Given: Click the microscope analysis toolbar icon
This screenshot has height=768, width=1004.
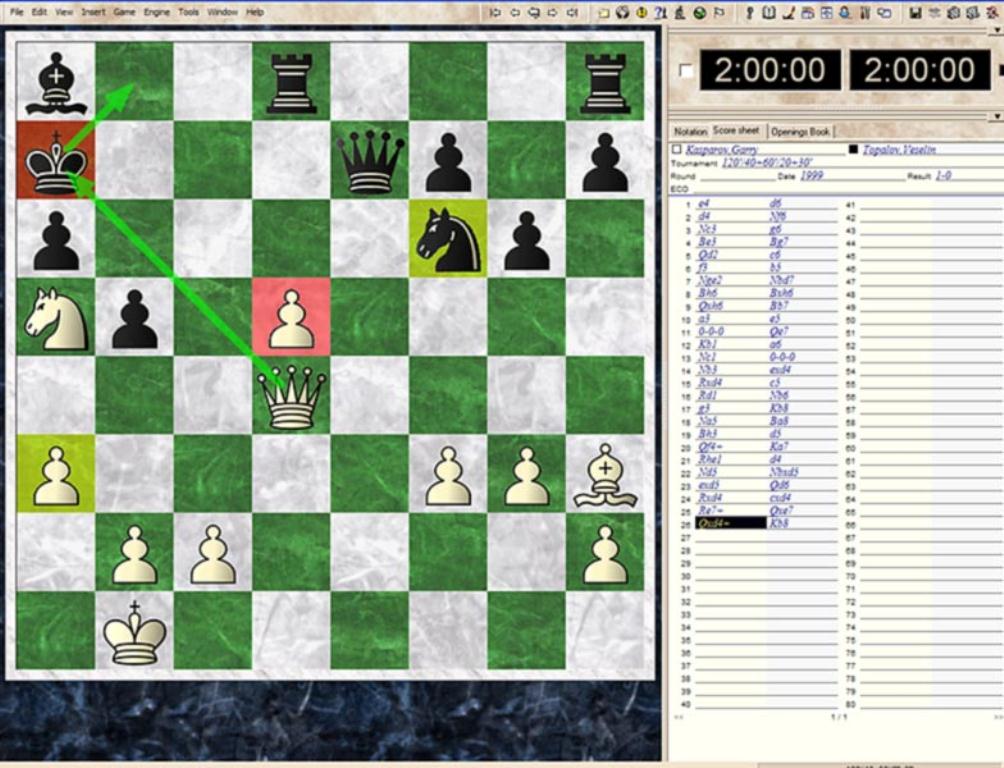Looking at the screenshot, I should pos(680,13).
